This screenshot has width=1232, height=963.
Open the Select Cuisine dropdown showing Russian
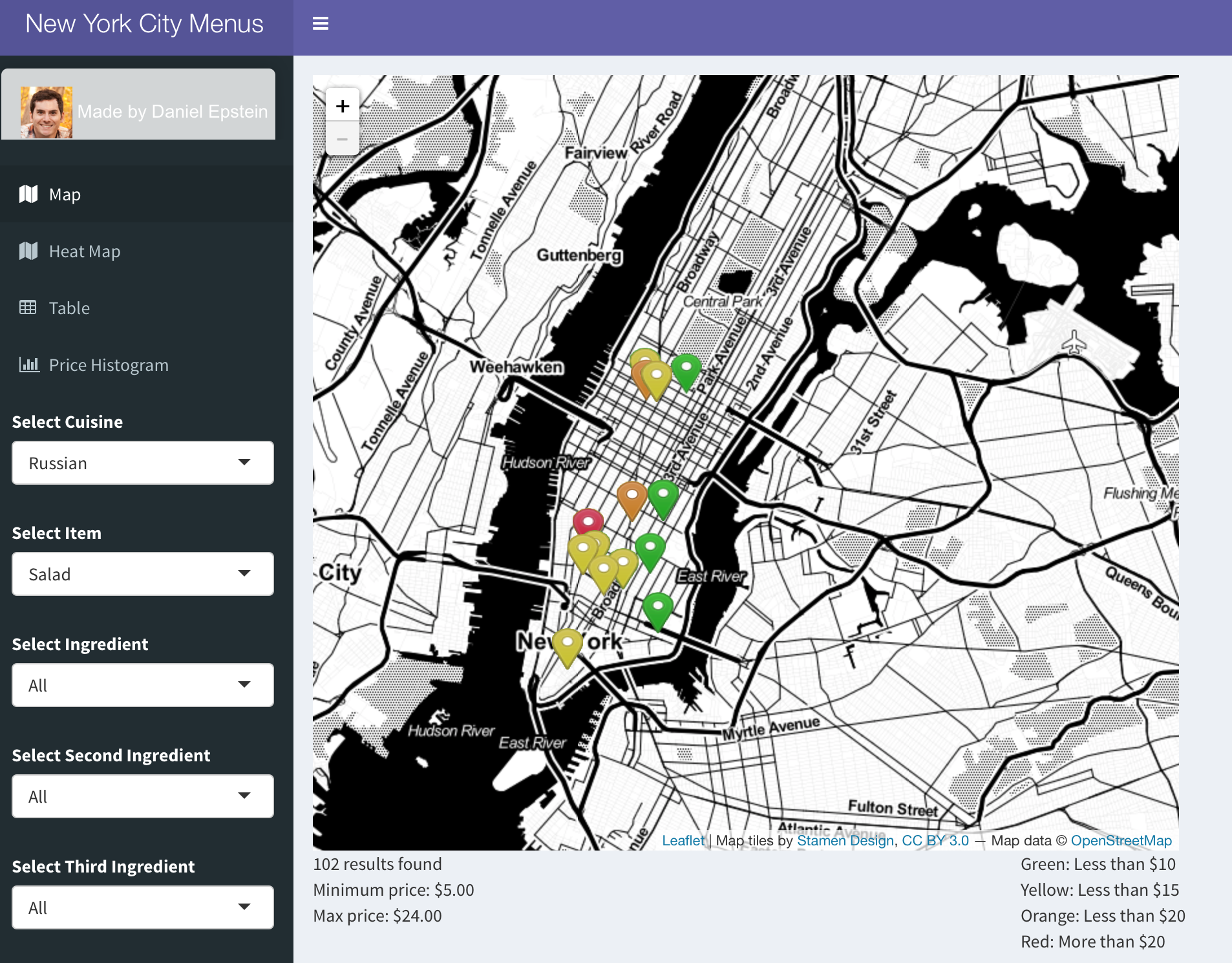tap(143, 463)
